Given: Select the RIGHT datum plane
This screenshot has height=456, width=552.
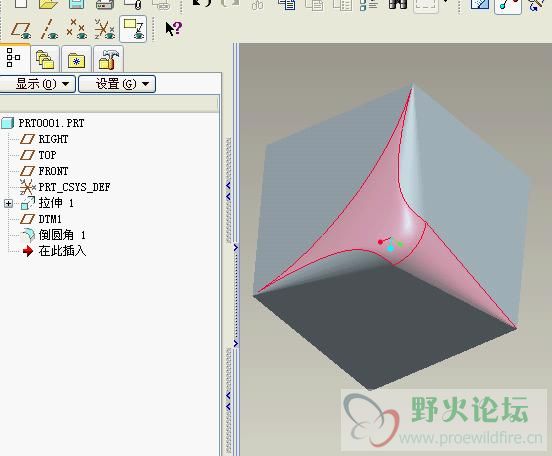Looking at the screenshot, I should point(53,139).
